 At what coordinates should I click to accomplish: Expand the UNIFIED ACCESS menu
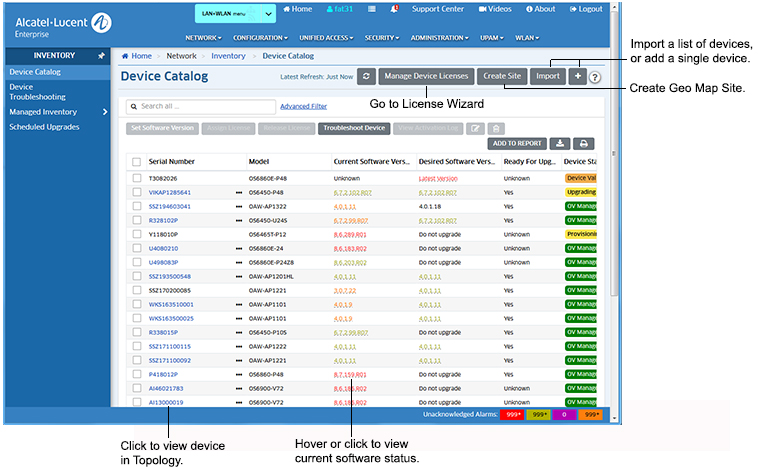(326, 38)
